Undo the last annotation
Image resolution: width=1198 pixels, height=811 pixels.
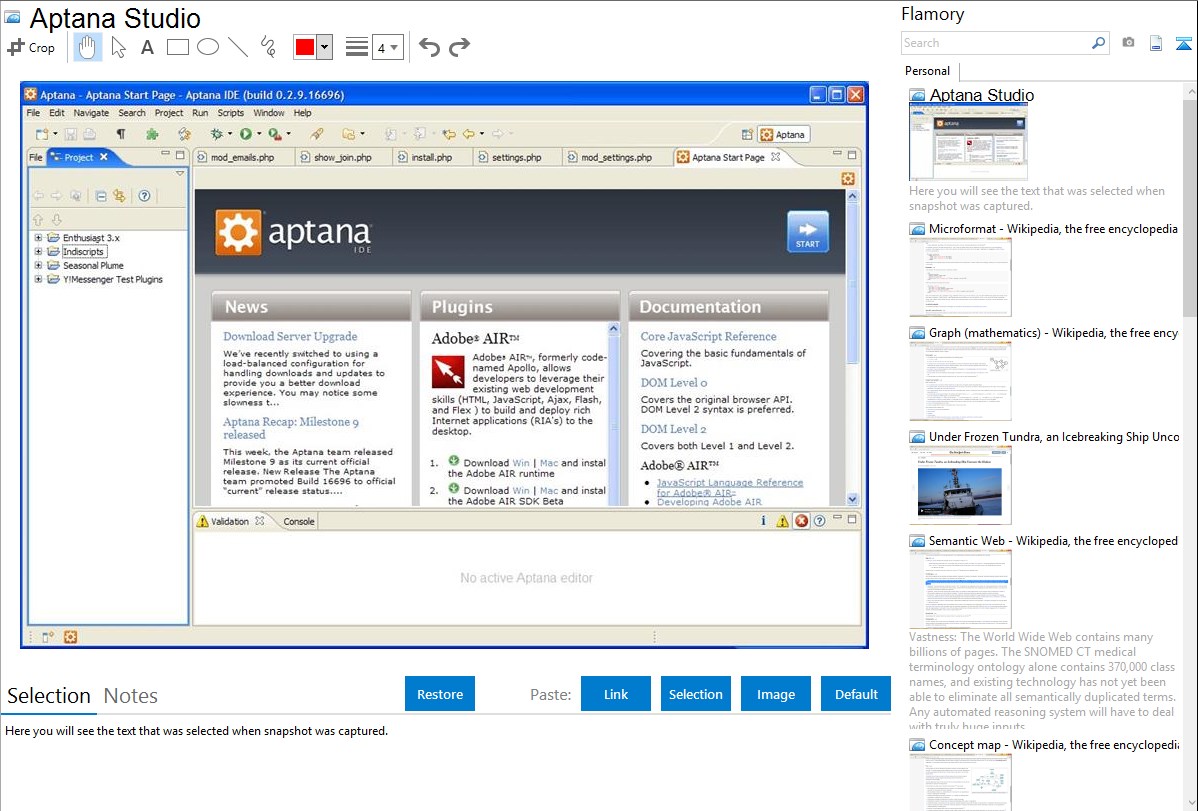click(429, 47)
